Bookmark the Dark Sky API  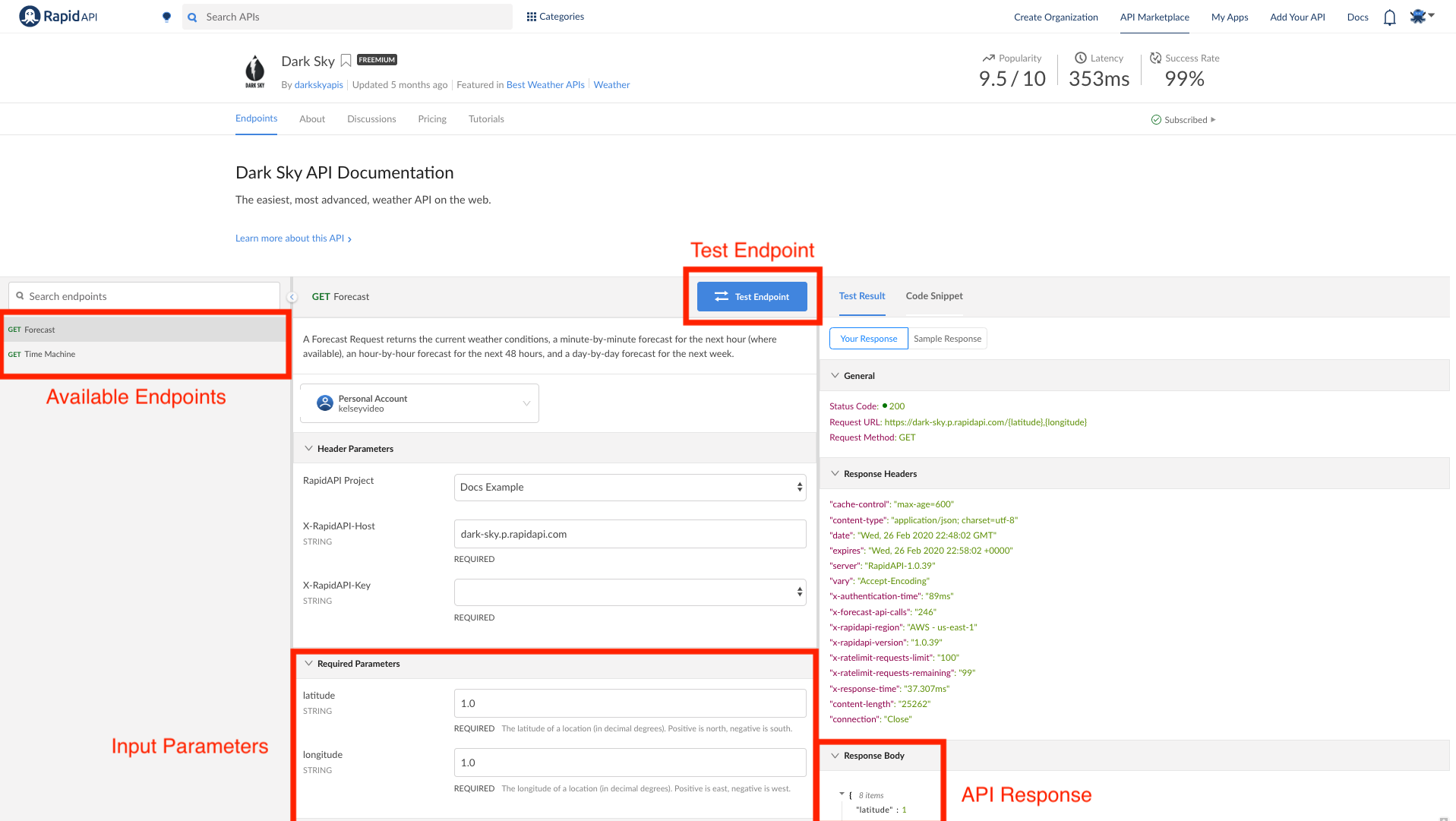click(x=346, y=61)
